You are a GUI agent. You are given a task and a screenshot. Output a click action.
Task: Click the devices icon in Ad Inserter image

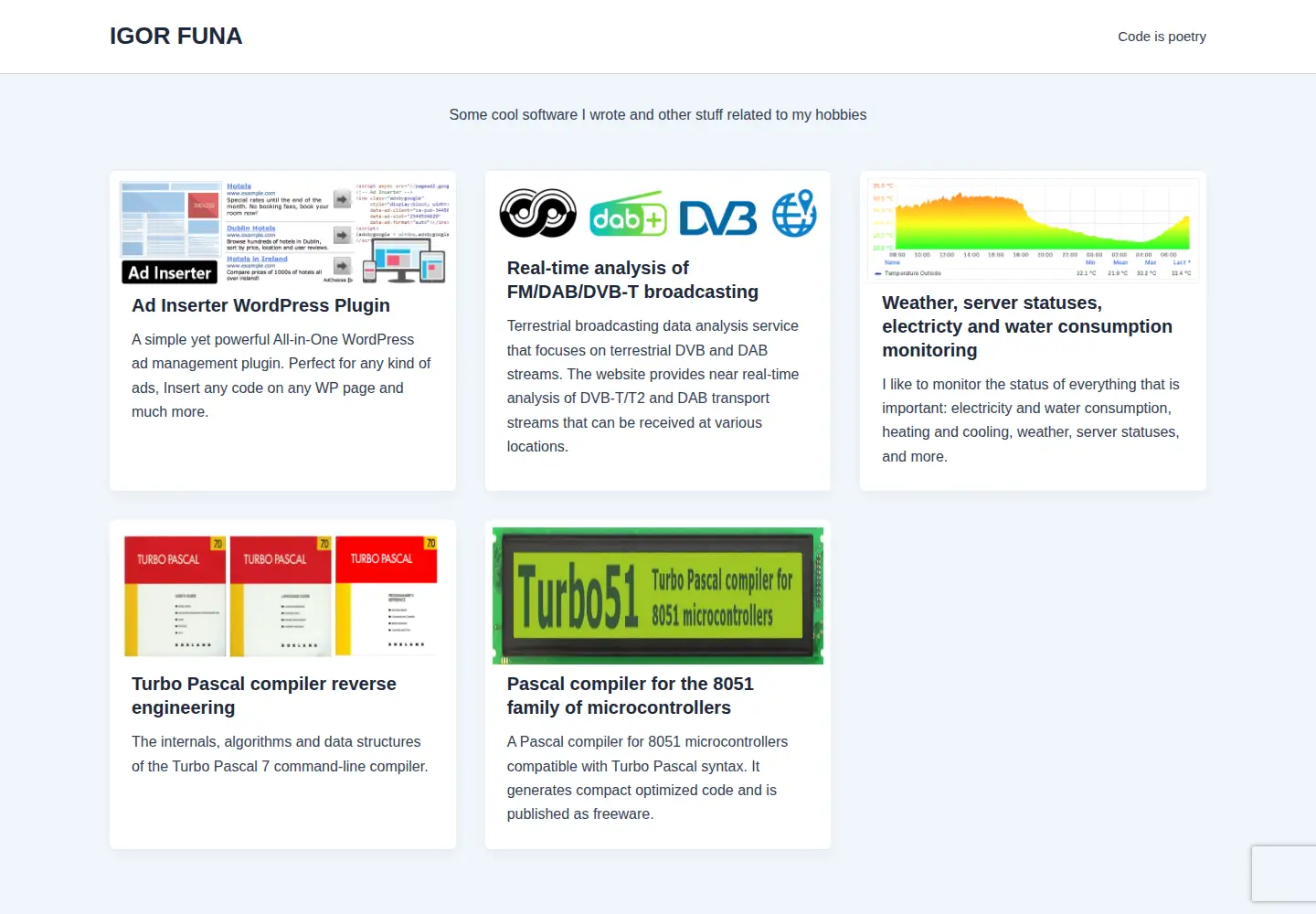[x=405, y=261]
